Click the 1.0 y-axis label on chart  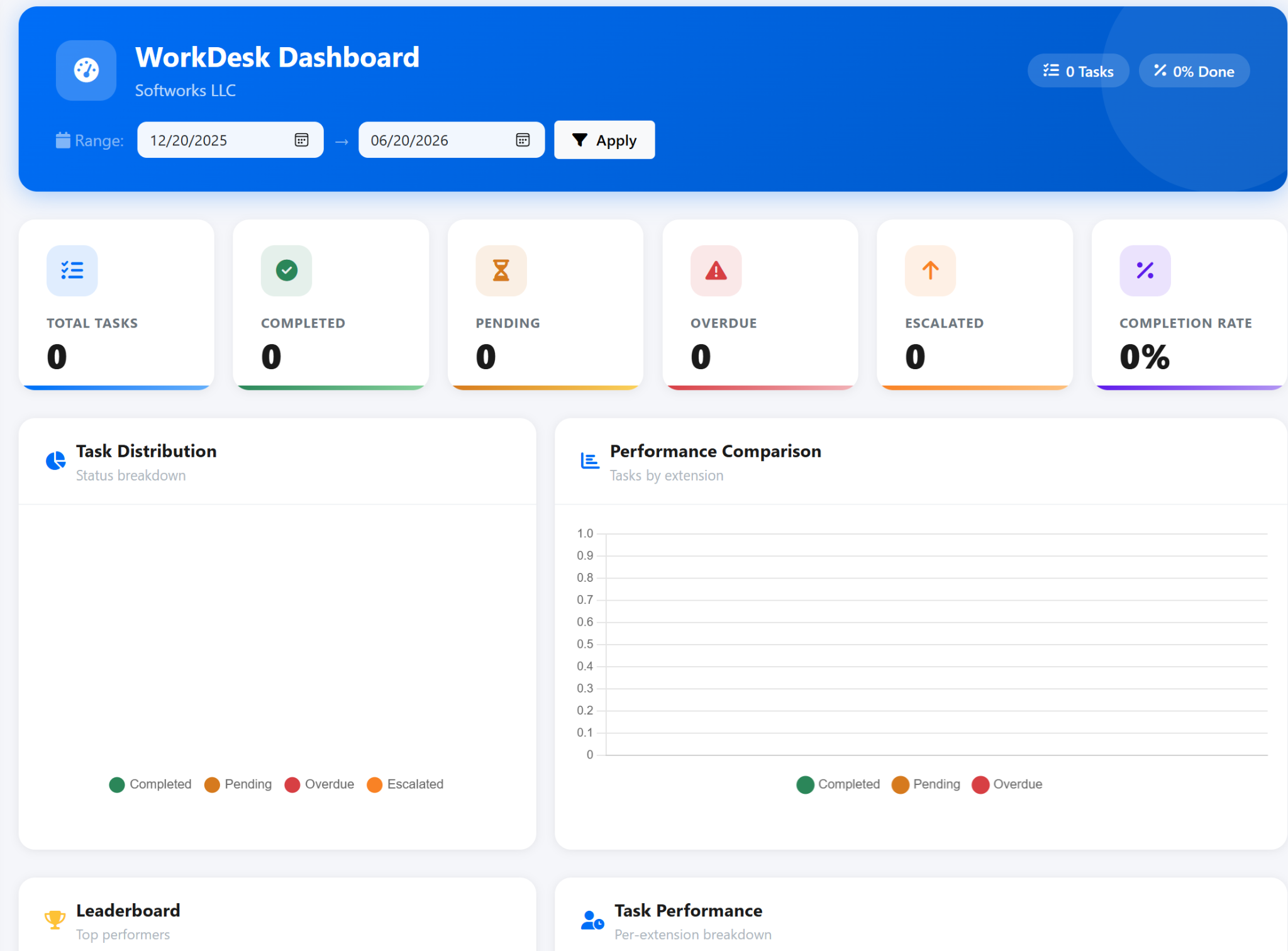[585, 533]
